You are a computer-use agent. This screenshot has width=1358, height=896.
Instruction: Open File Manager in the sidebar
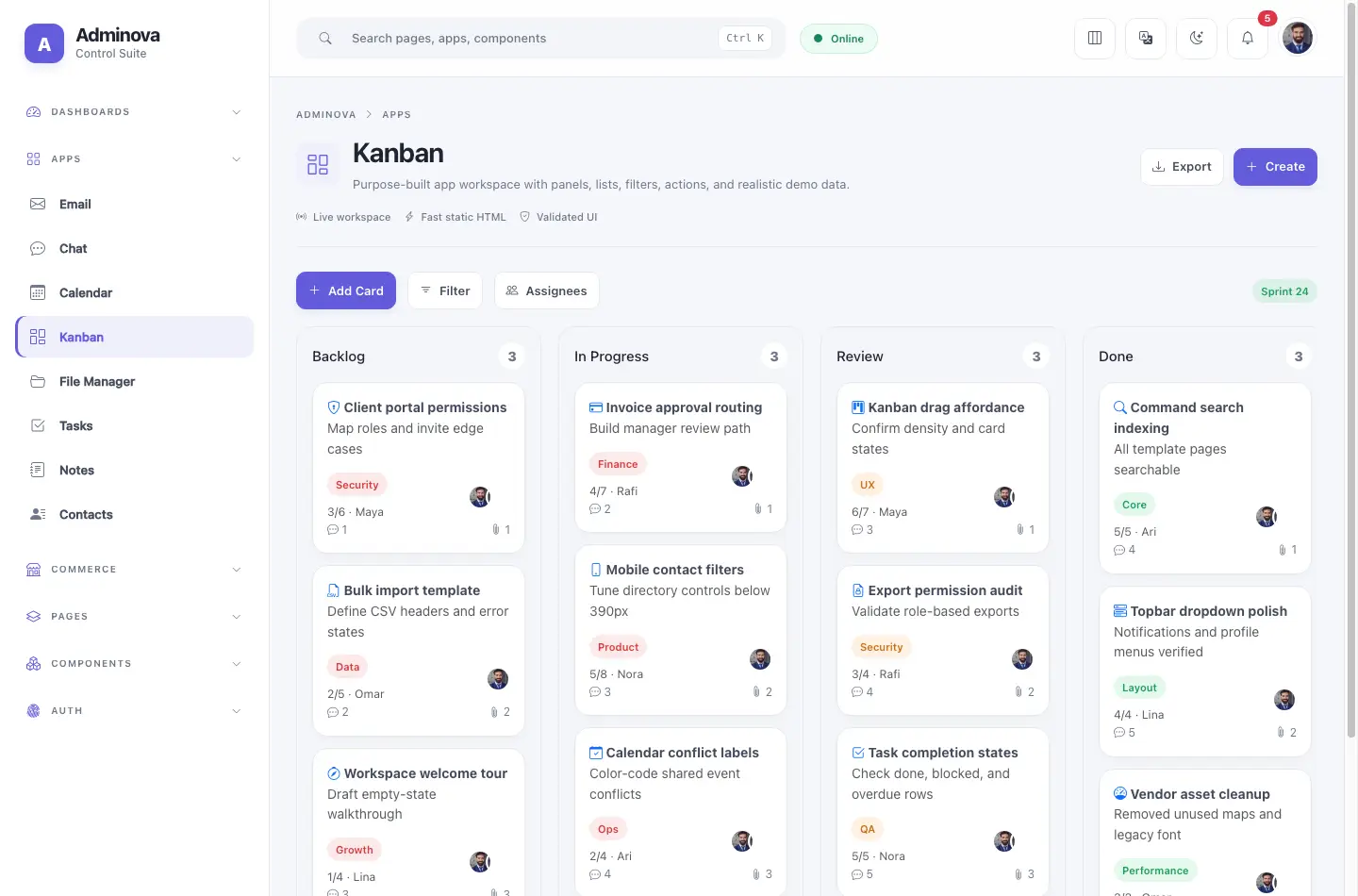pos(134,381)
